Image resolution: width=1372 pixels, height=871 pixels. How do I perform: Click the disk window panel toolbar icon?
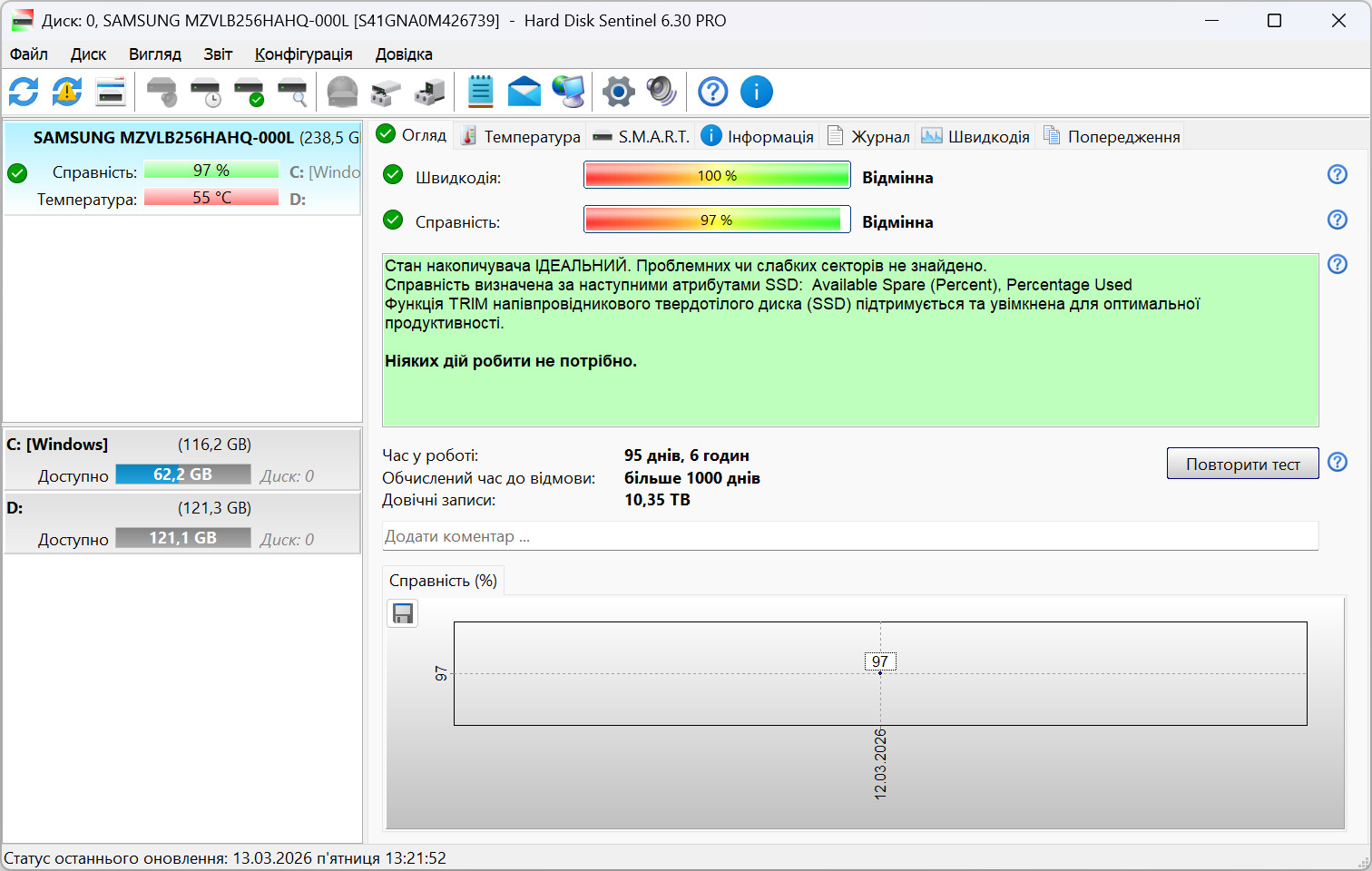111,92
